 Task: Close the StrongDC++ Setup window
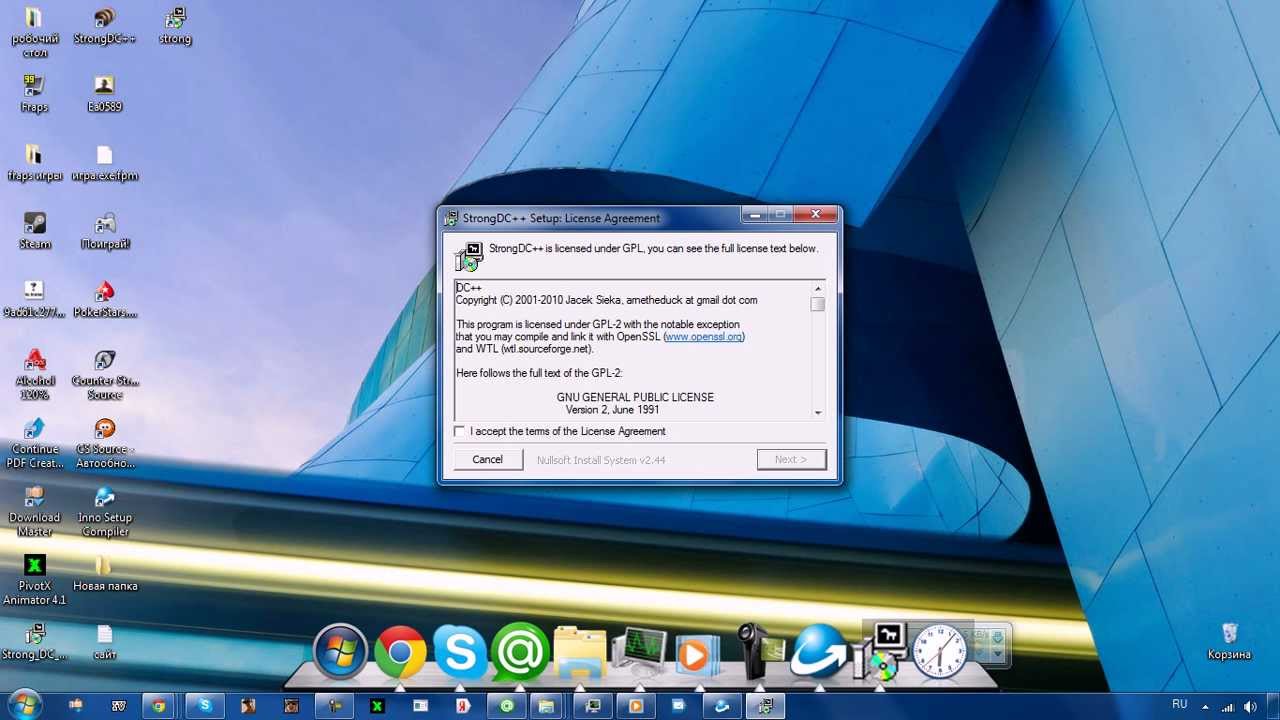[816, 215]
